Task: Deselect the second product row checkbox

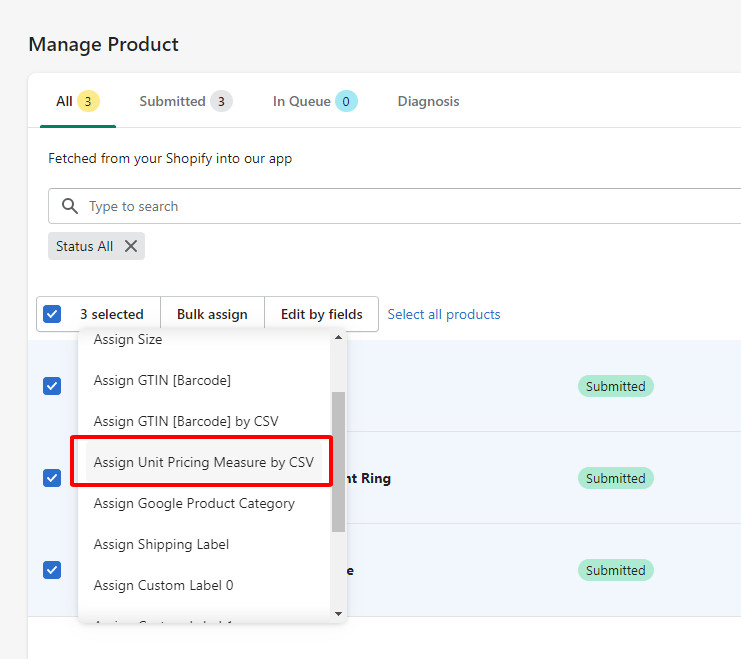Action: click(x=52, y=478)
